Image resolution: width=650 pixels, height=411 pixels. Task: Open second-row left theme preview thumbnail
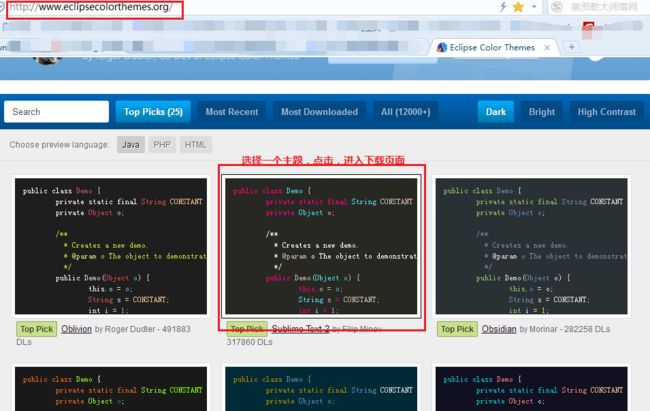[x=111, y=387]
